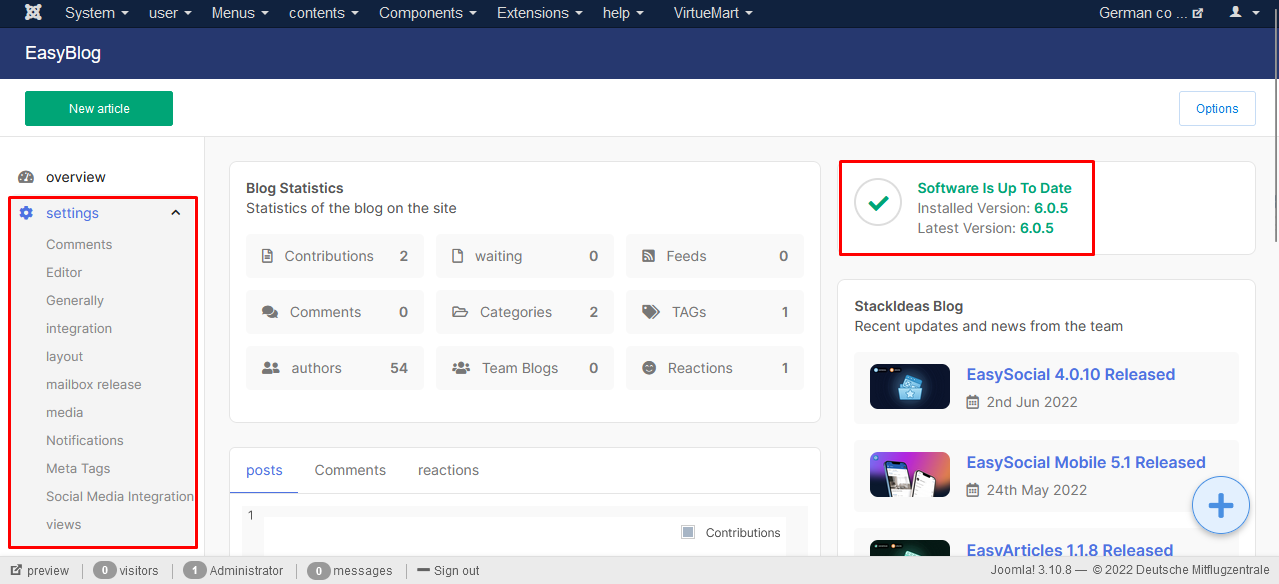Image resolution: width=1279 pixels, height=584 pixels.
Task: Open Notifications settings
Action: coord(85,440)
